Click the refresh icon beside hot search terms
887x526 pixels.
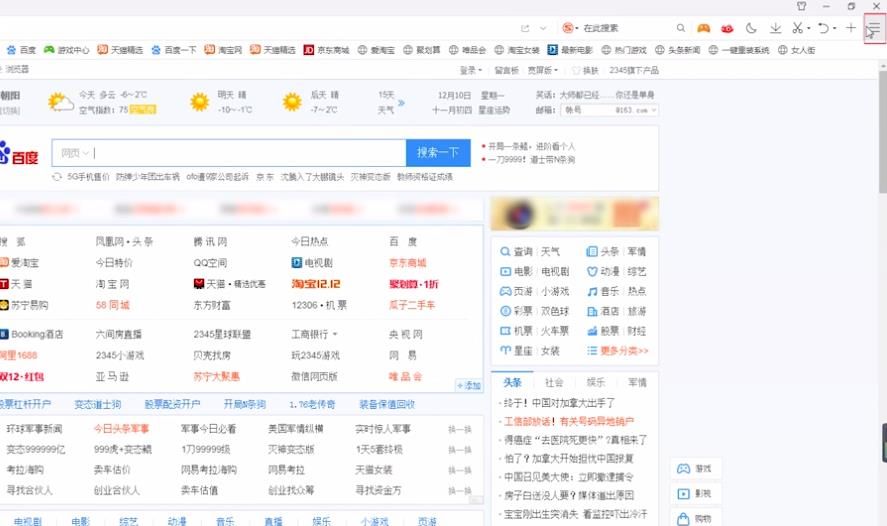click(57, 177)
